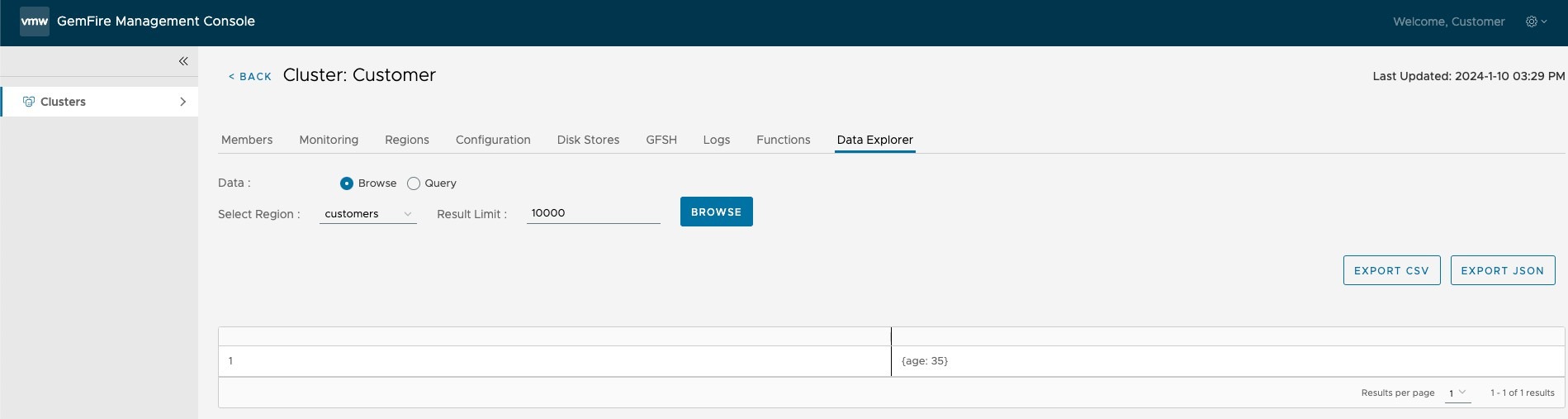
Task: Select the Query radio button
Action: point(414,183)
